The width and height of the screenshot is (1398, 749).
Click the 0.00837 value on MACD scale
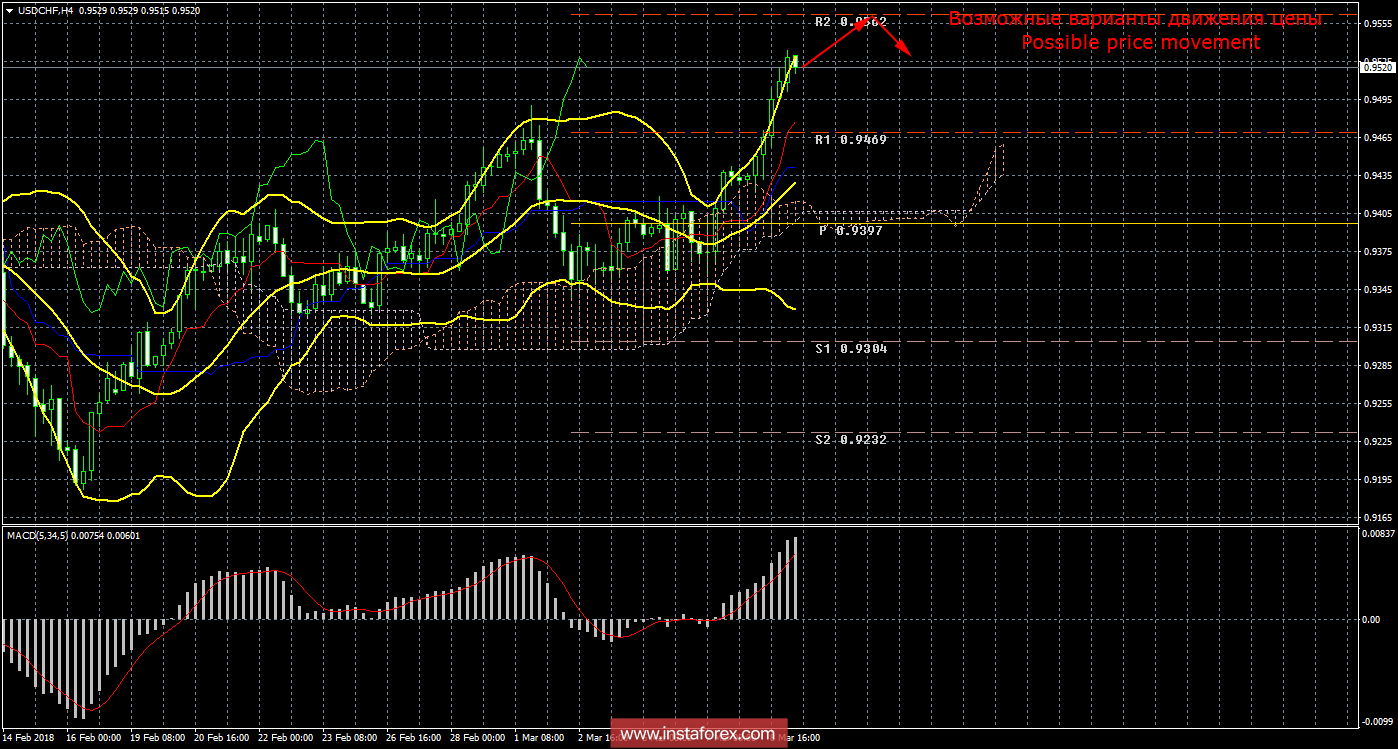pyautogui.click(x=1378, y=535)
